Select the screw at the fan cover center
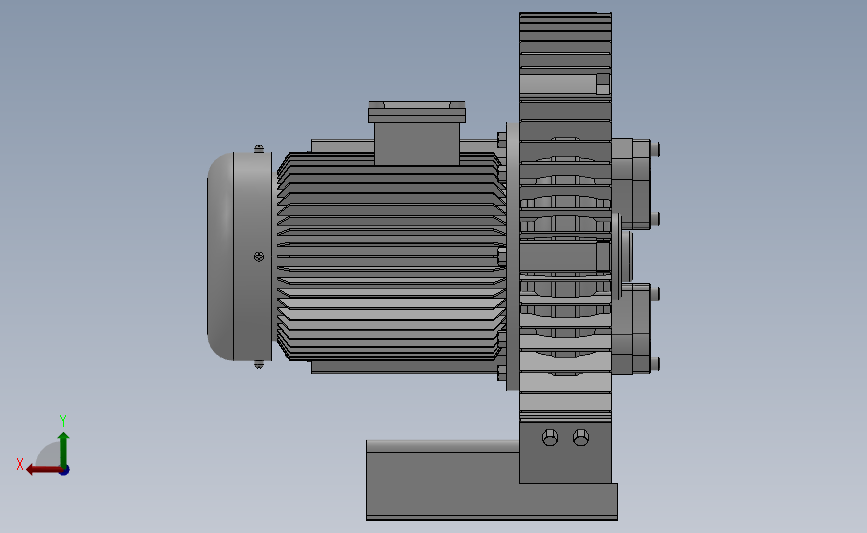Viewport: 867px width, 533px height. point(259,257)
